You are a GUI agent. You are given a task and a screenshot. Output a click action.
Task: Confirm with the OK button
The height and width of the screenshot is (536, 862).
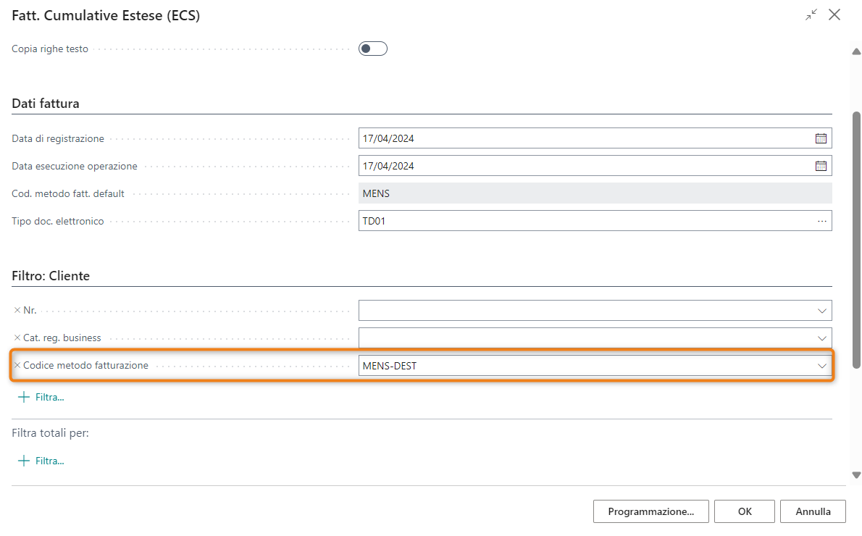(744, 511)
